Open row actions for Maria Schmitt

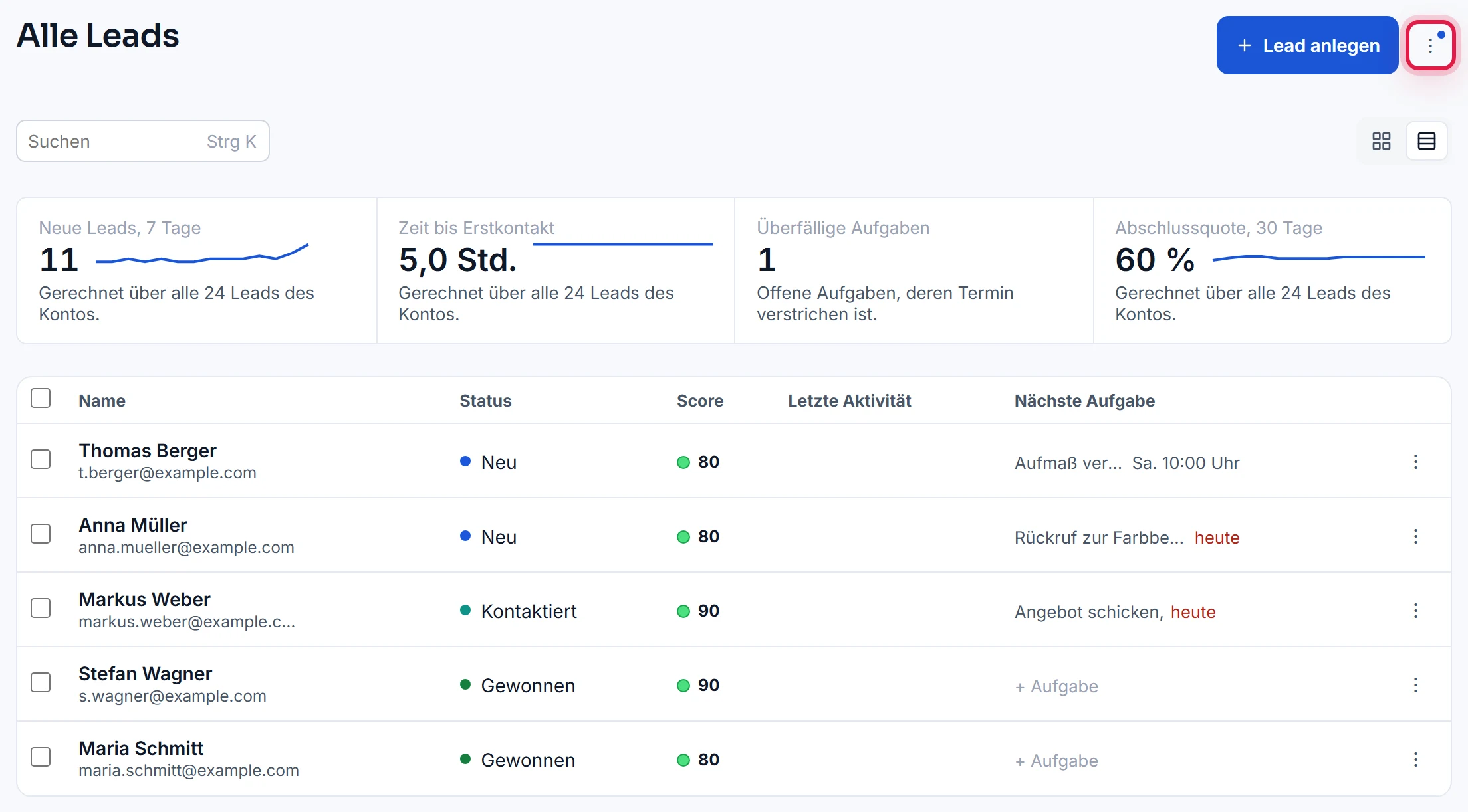coord(1415,760)
